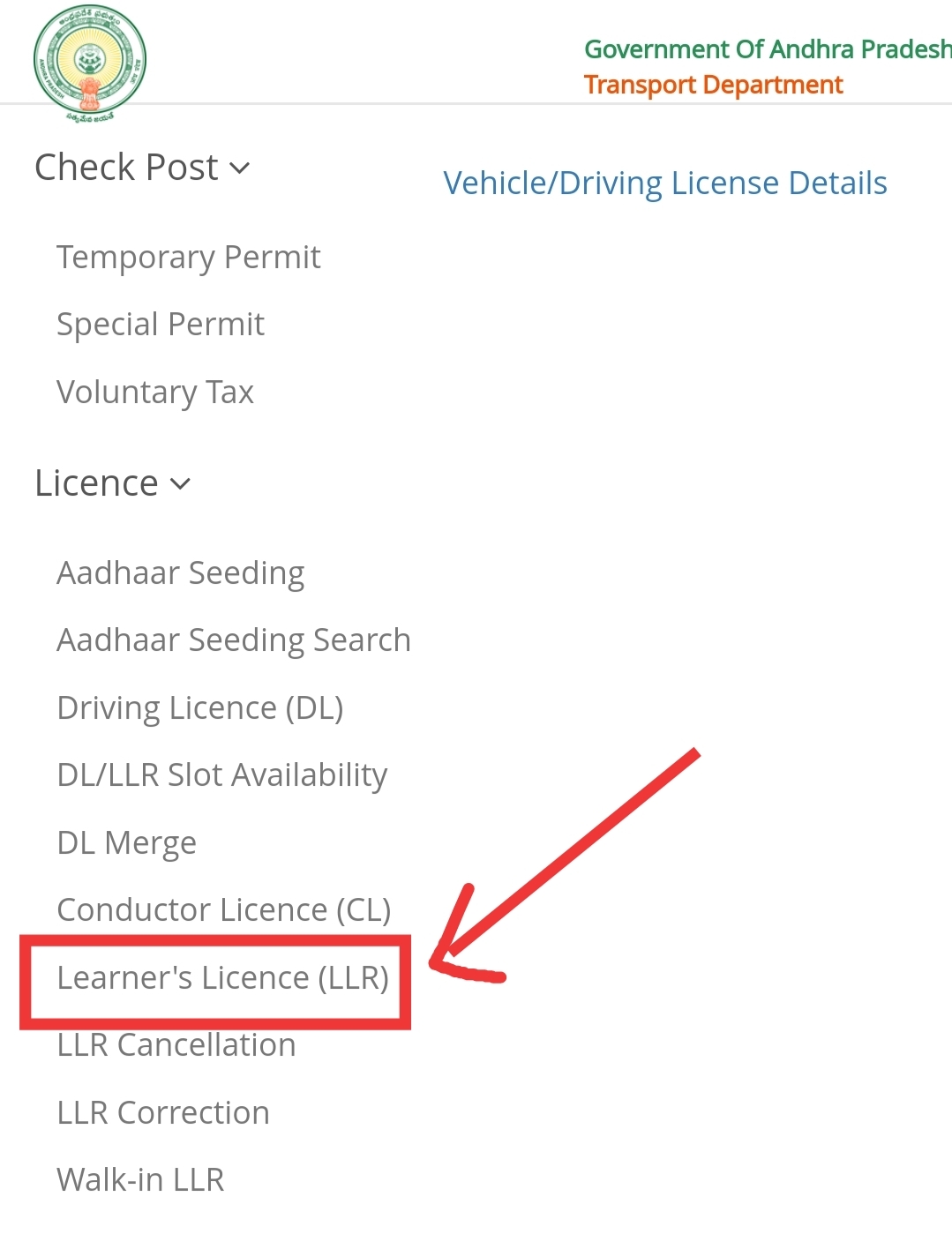Go to LLR Correction
952x1234 pixels.
162,1112
